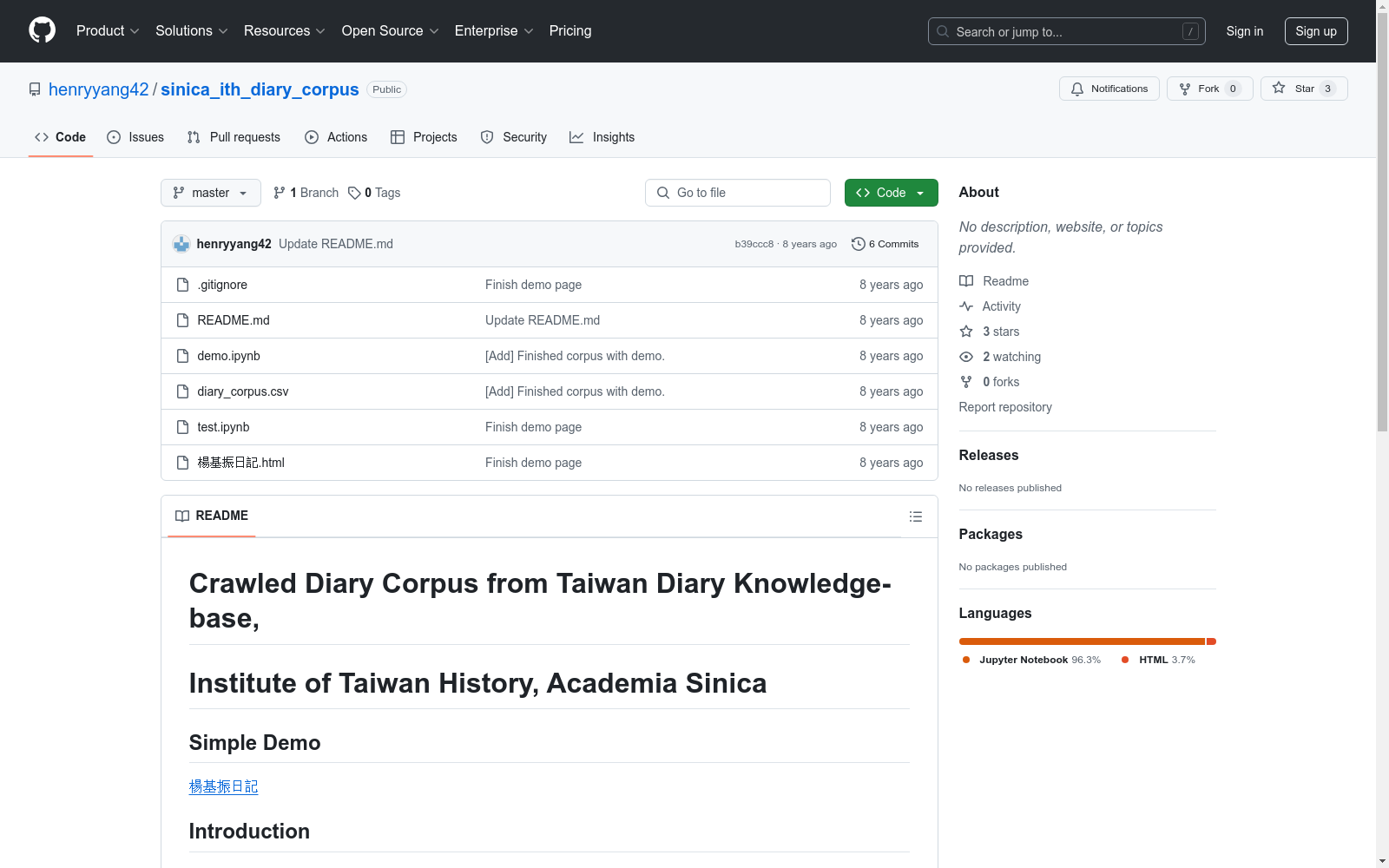Click the Notifications bell icon
Image resolution: width=1389 pixels, height=868 pixels.
tap(1077, 89)
